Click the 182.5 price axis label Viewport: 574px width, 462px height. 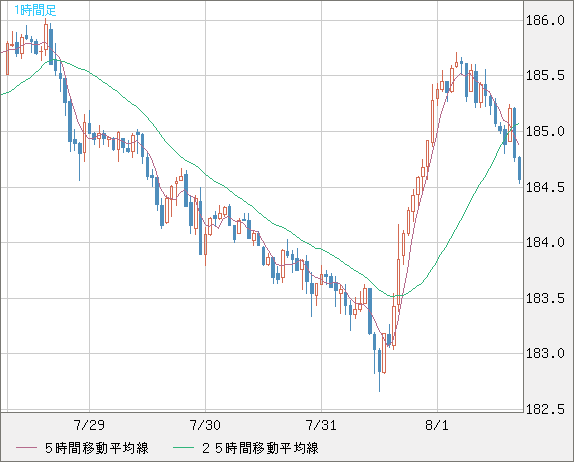click(x=545, y=409)
